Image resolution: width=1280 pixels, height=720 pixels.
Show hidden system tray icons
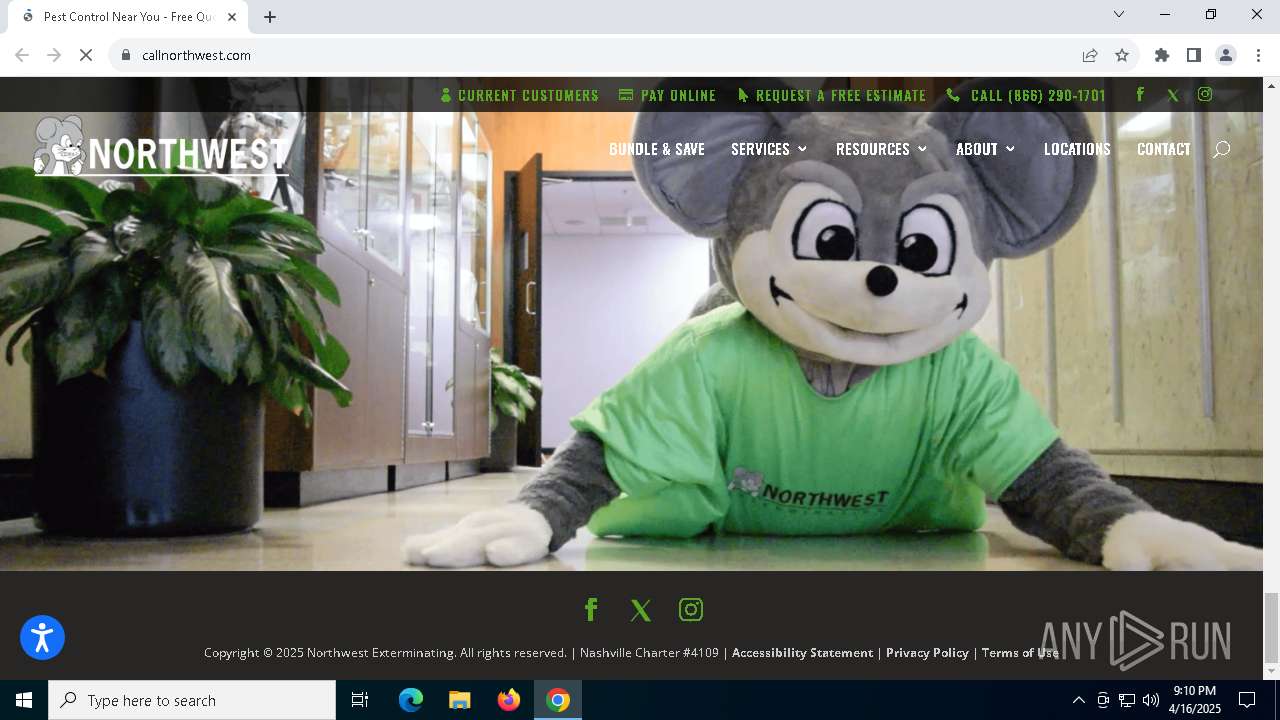pos(1078,700)
